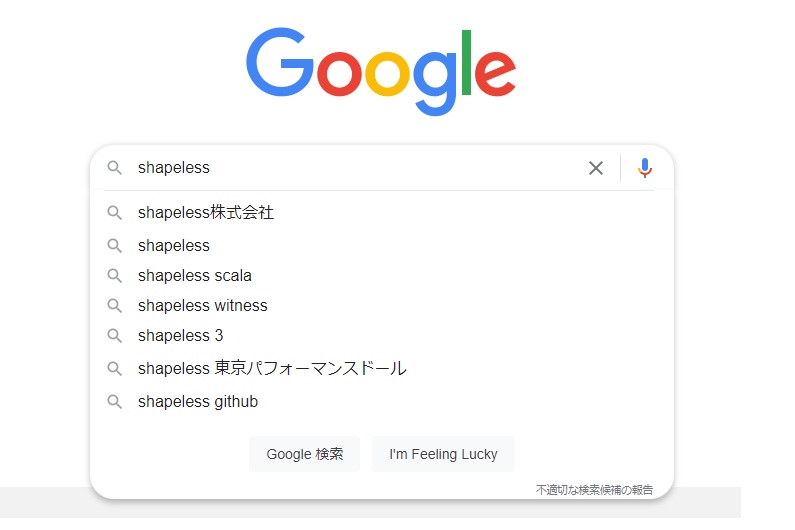Select the shapeless github suggestion
The width and height of the screenshot is (795, 530).
coord(381,401)
